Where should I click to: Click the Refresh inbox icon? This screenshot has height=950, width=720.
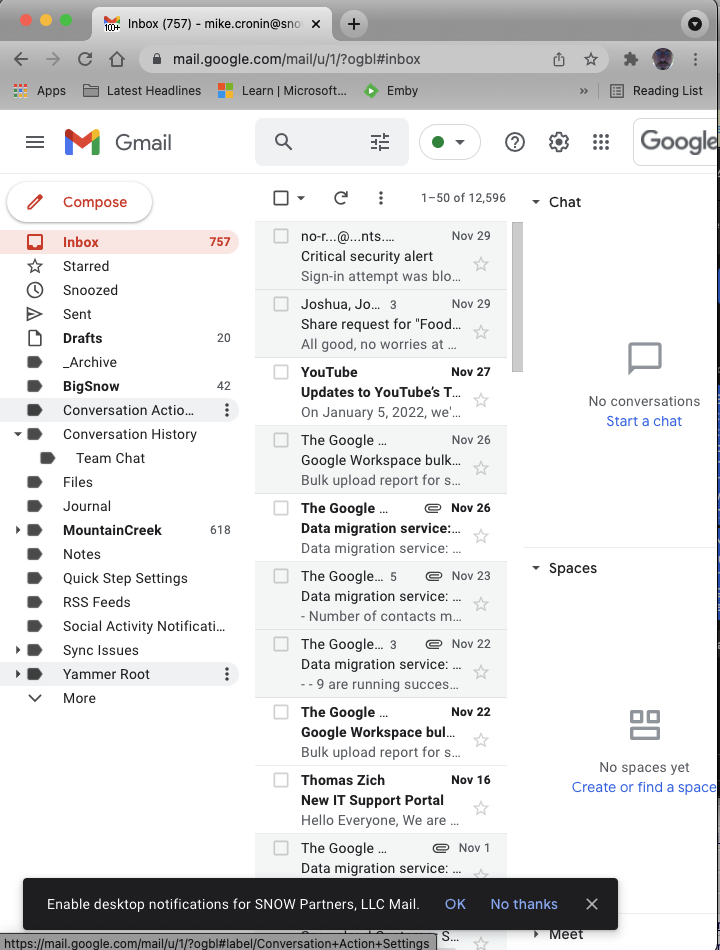[x=341, y=198]
